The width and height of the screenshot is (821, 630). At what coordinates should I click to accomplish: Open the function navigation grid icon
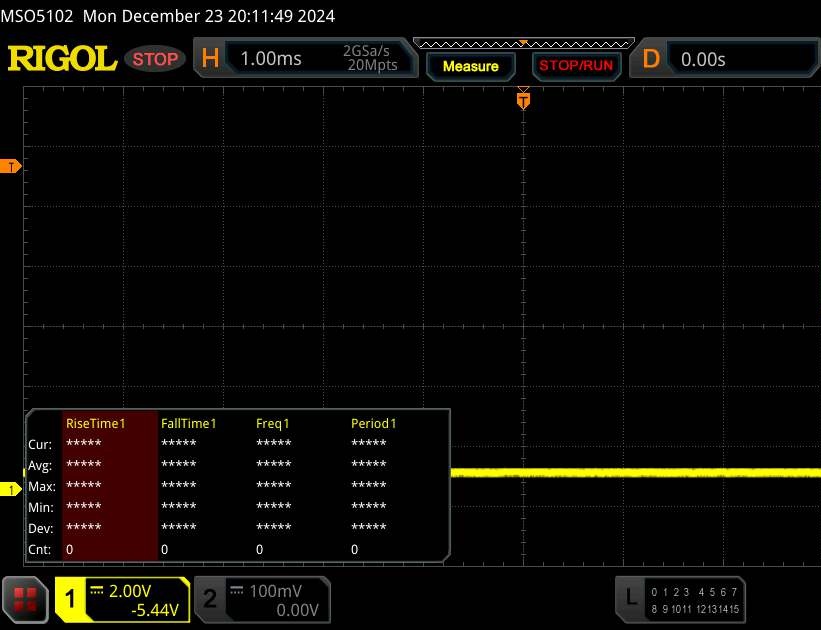click(x=27, y=599)
